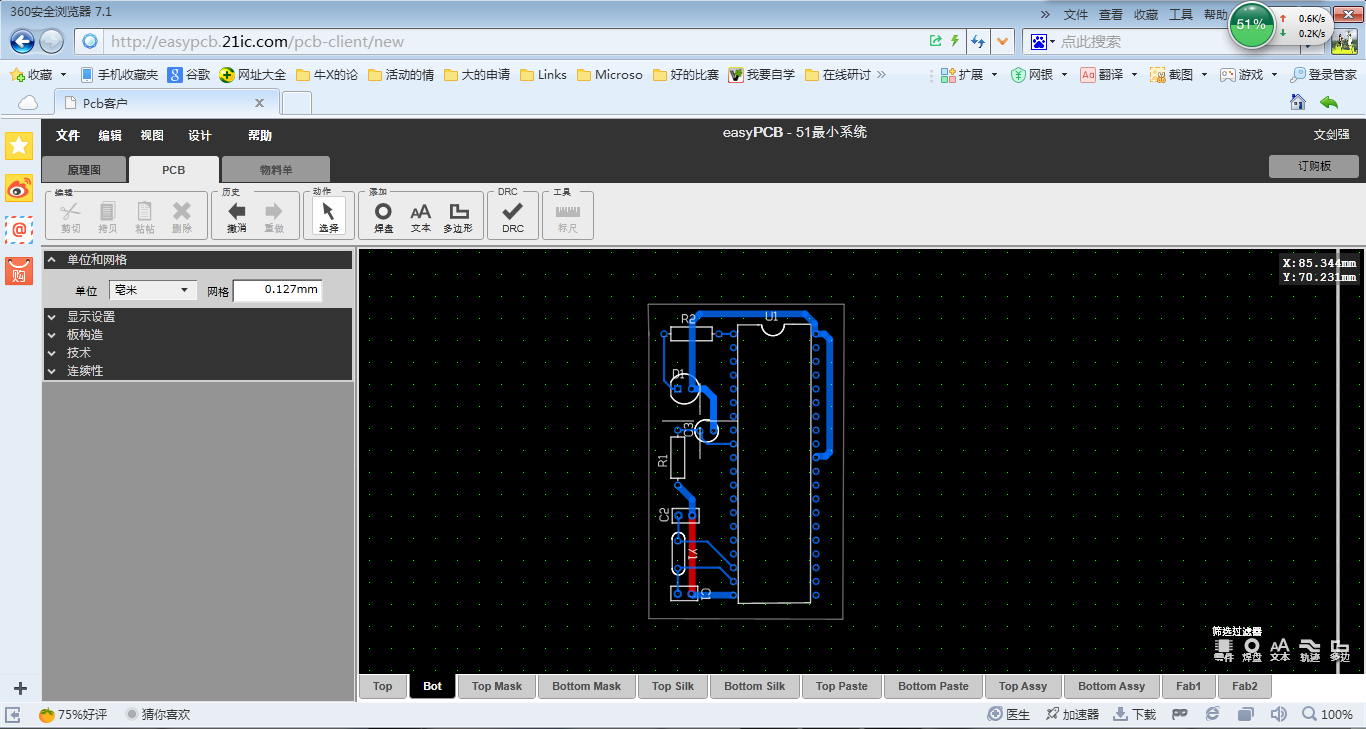This screenshot has height=729, width=1366.
Task: Switch to the Bottom Silk layer
Action: [755, 686]
